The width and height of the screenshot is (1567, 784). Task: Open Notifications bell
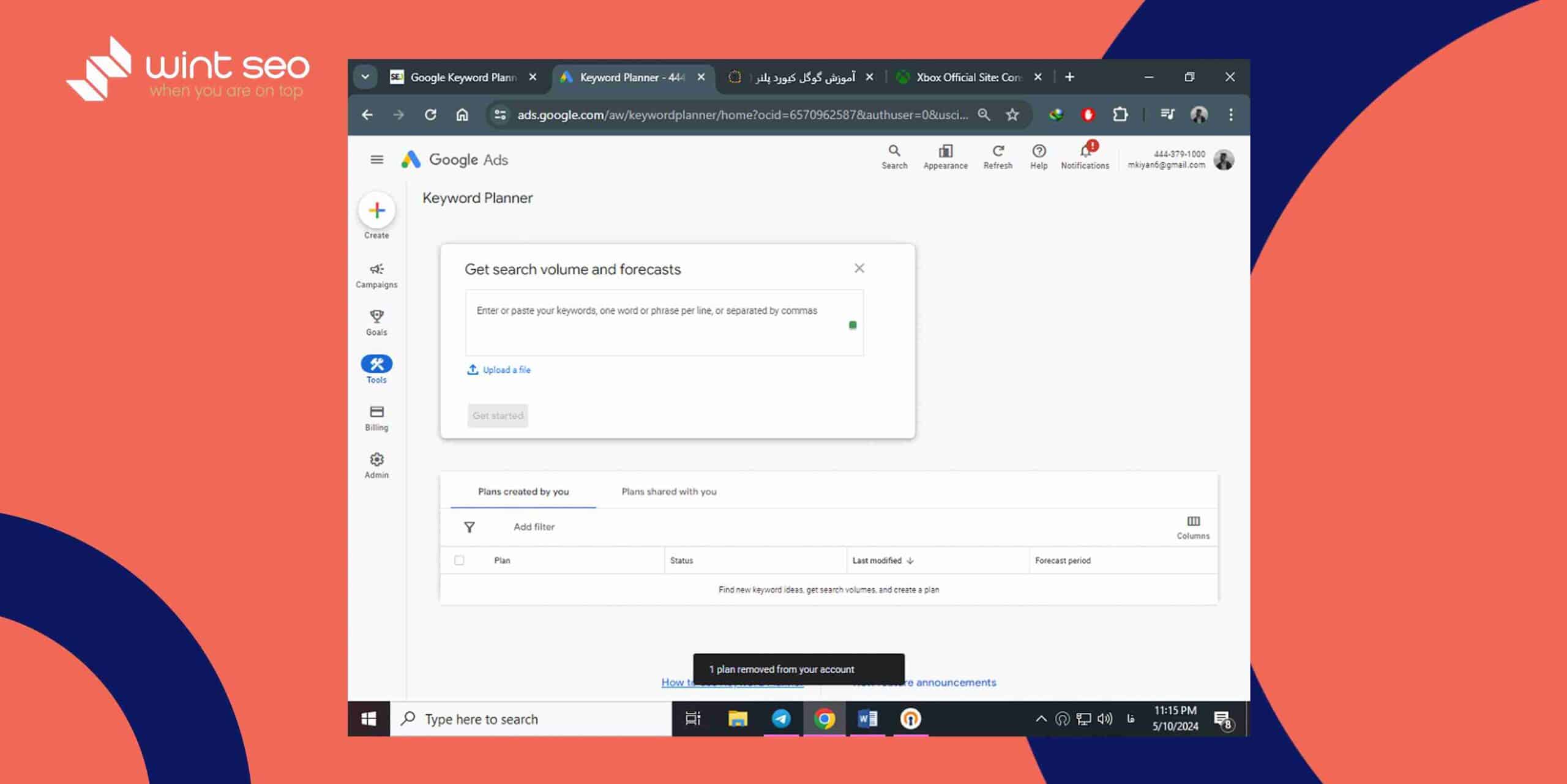(1085, 157)
